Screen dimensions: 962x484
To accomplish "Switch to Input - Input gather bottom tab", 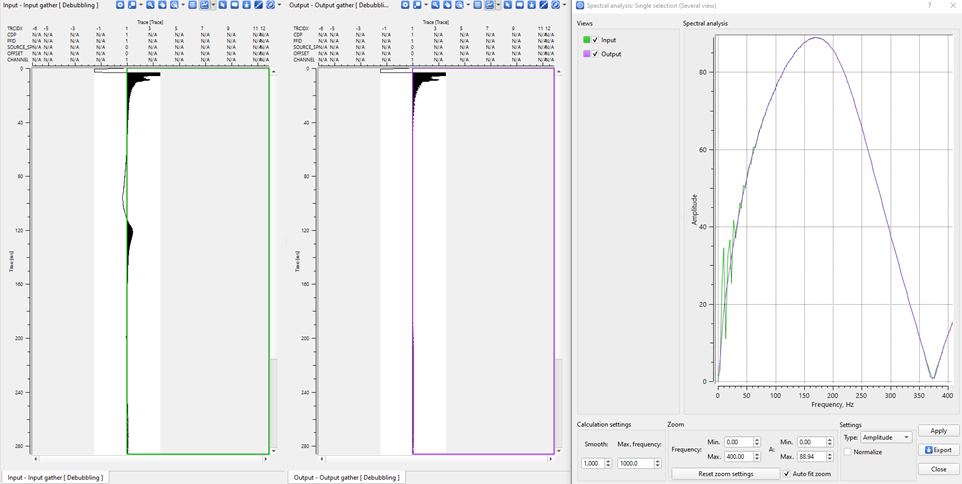I will click(55, 477).
